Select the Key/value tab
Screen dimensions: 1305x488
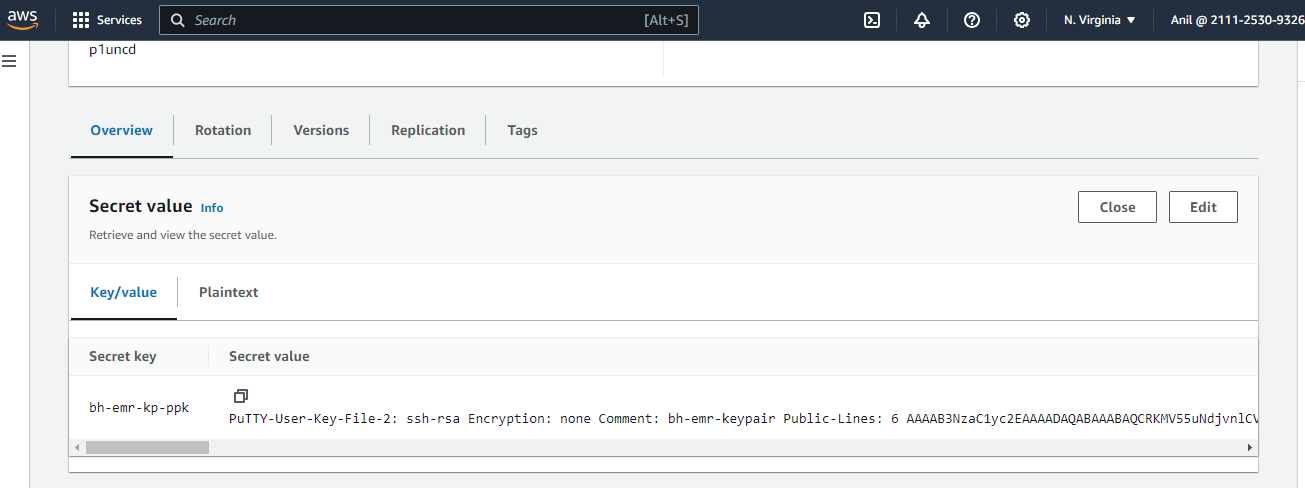[x=124, y=292]
